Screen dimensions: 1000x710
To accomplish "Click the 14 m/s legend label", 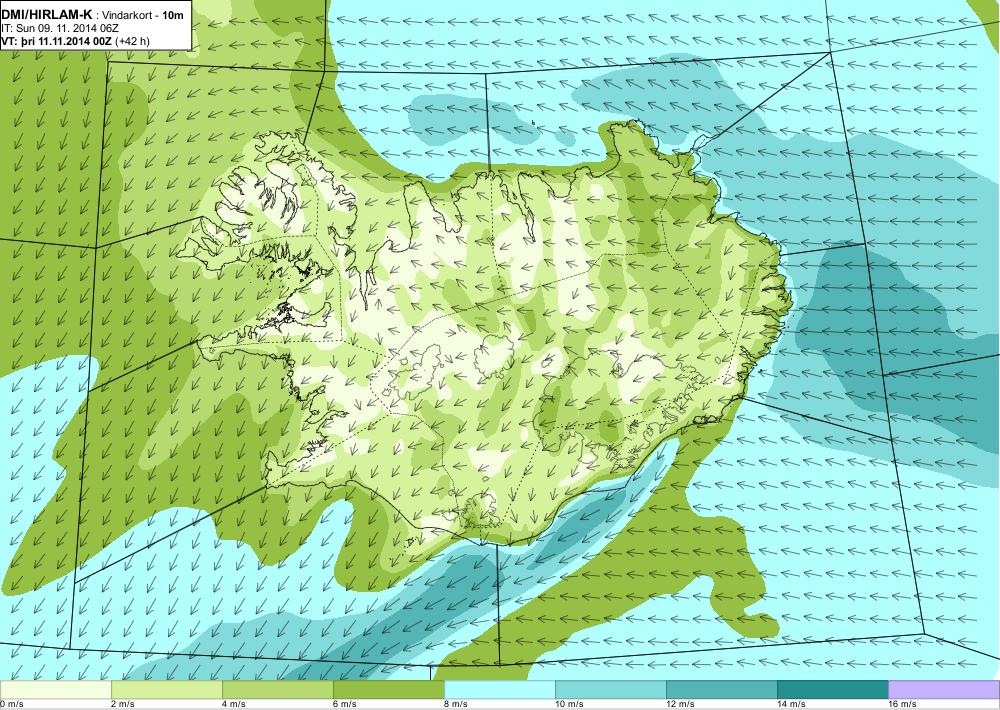I will click(791, 704).
